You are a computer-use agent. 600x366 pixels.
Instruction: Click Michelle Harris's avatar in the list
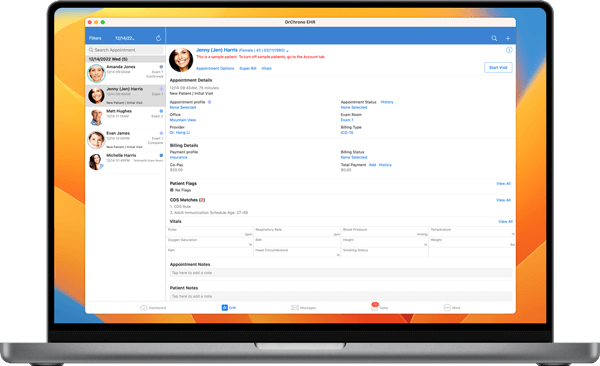click(x=96, y=162)
